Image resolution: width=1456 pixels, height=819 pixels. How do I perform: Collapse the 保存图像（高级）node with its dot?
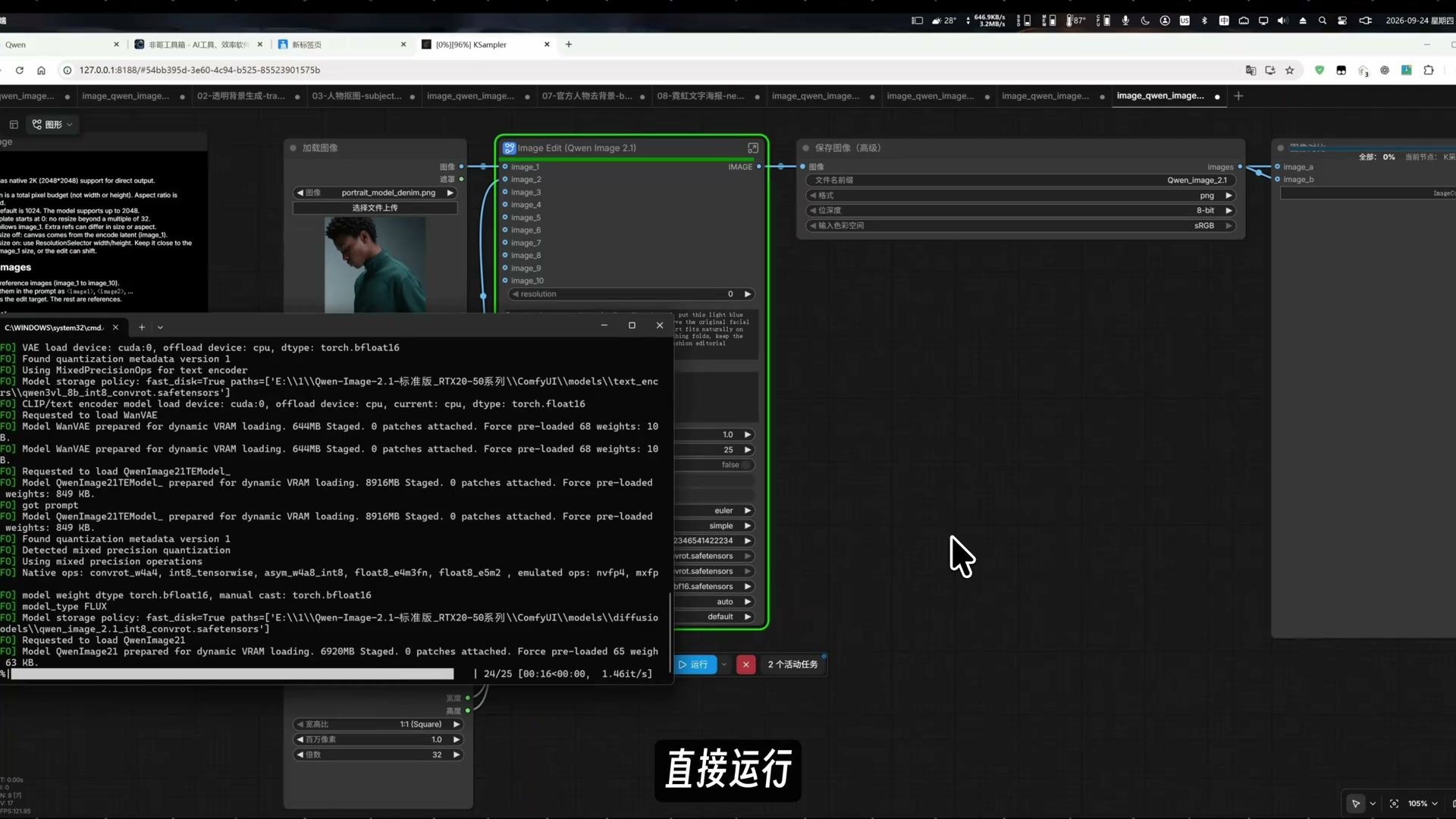click(805, 148)
